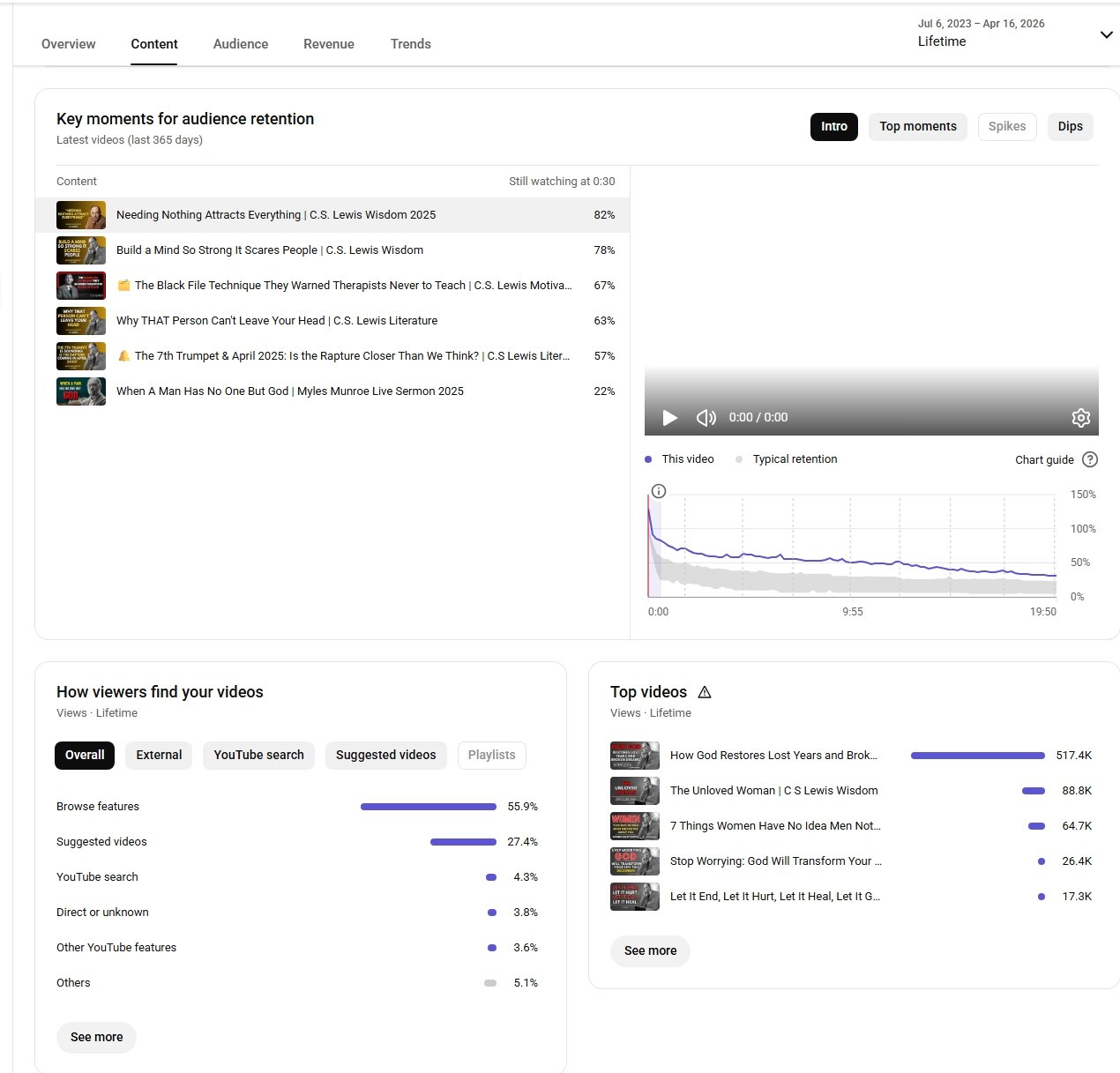
Task: Select the YouTube search traffic chip
Action: 258,756
